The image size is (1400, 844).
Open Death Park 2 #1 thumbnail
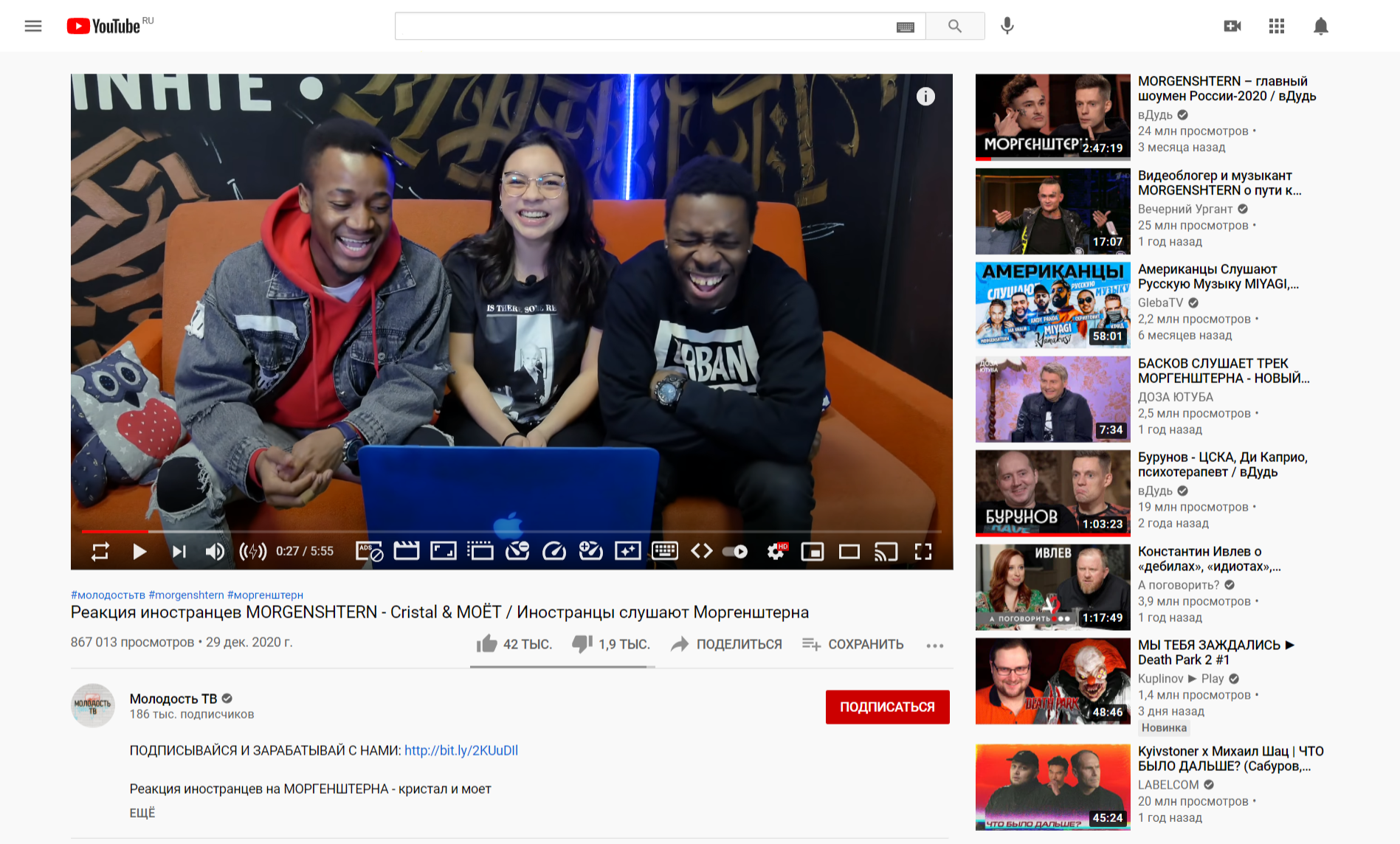point(1053,681)
